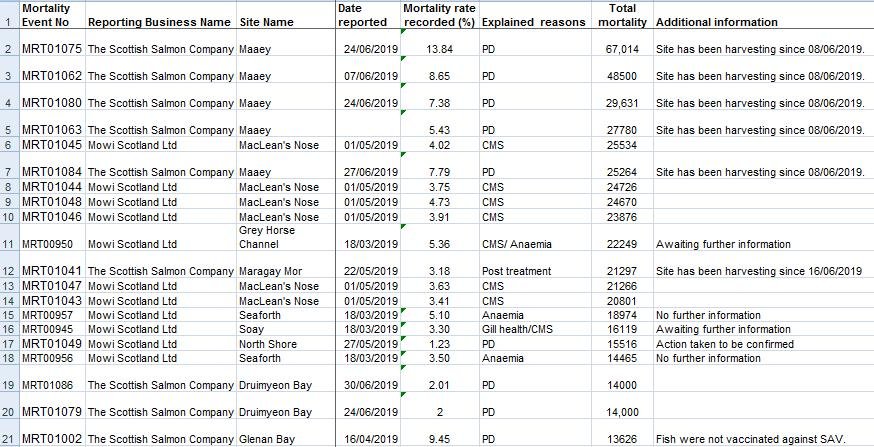The width and height of the screenshot is (874, 447).
Task: Click the 'Explained reasons' header cell
Action: [x=535, y=15]
